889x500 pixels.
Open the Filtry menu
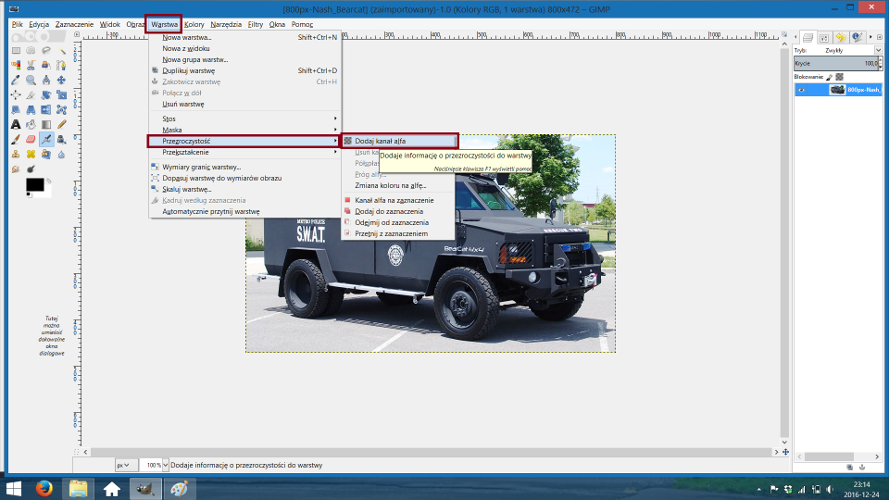(x=255, y=24)
